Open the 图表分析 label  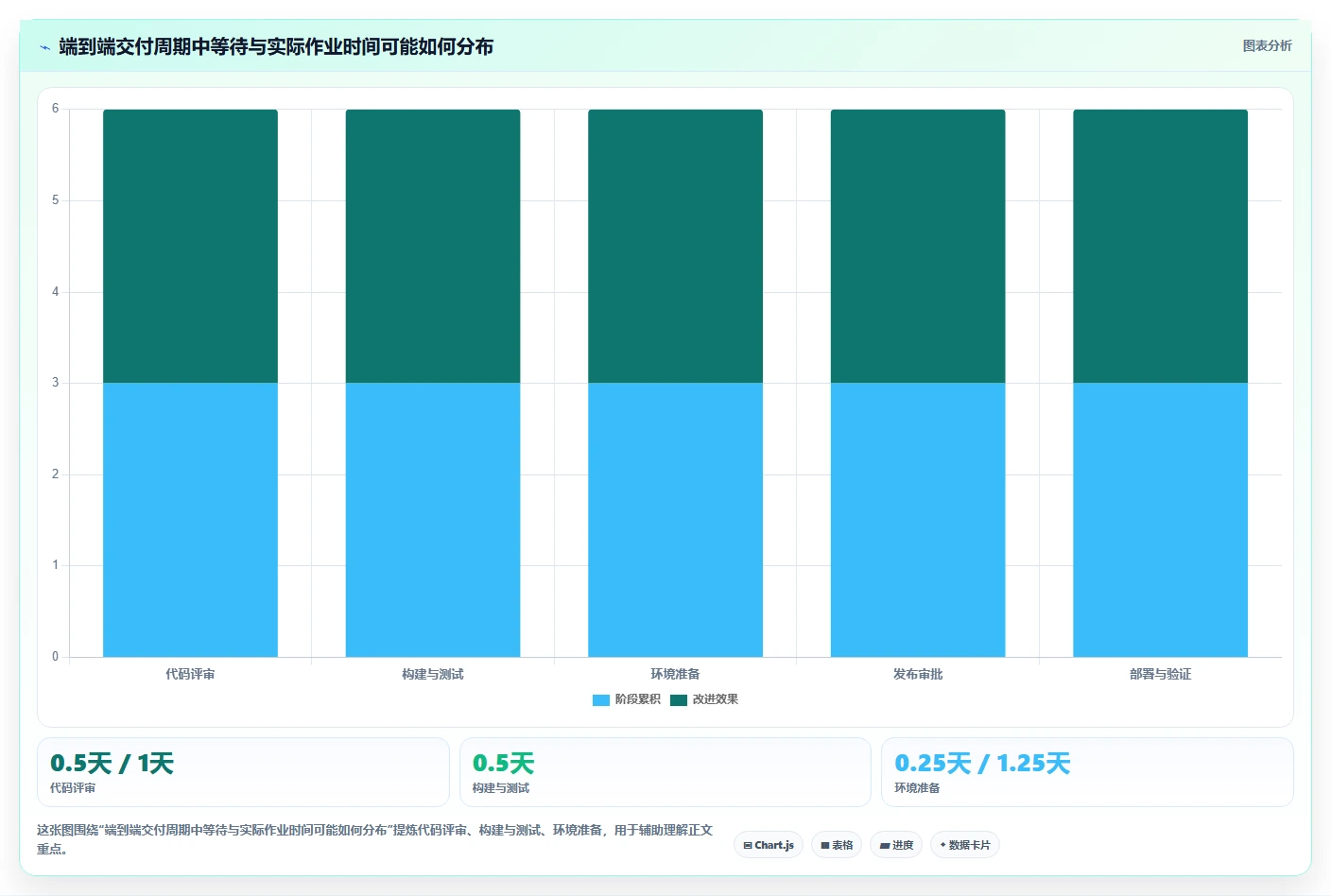(1267, 45)
